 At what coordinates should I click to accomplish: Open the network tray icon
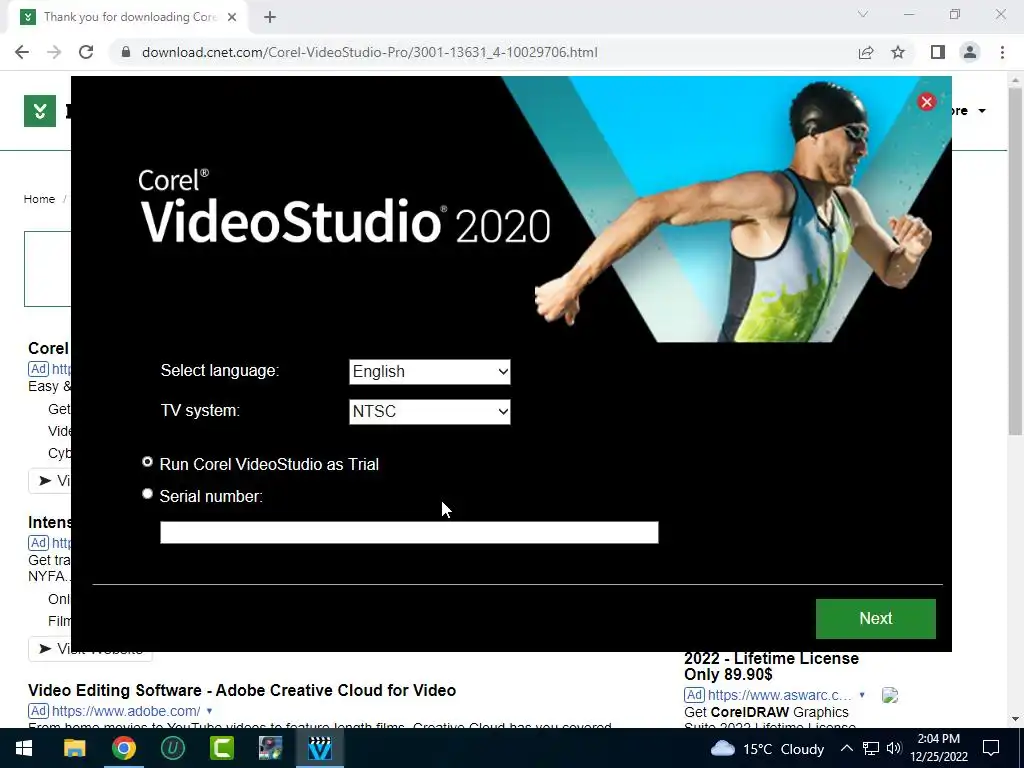point(871,748)
